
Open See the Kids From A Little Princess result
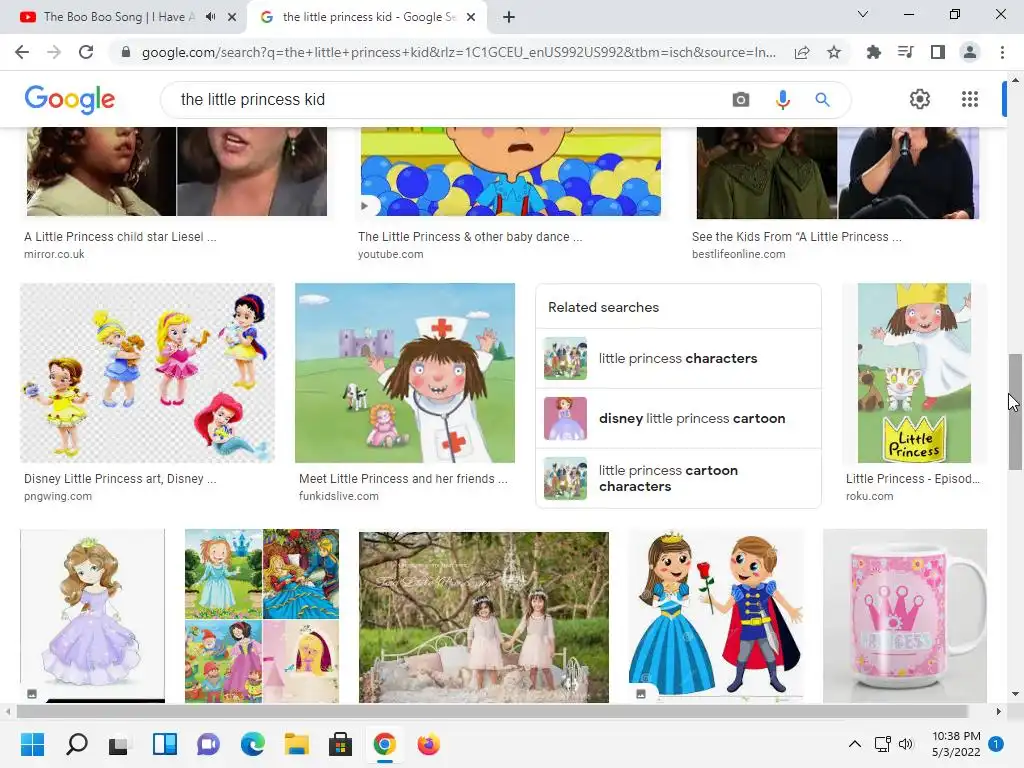coord(797,236)
